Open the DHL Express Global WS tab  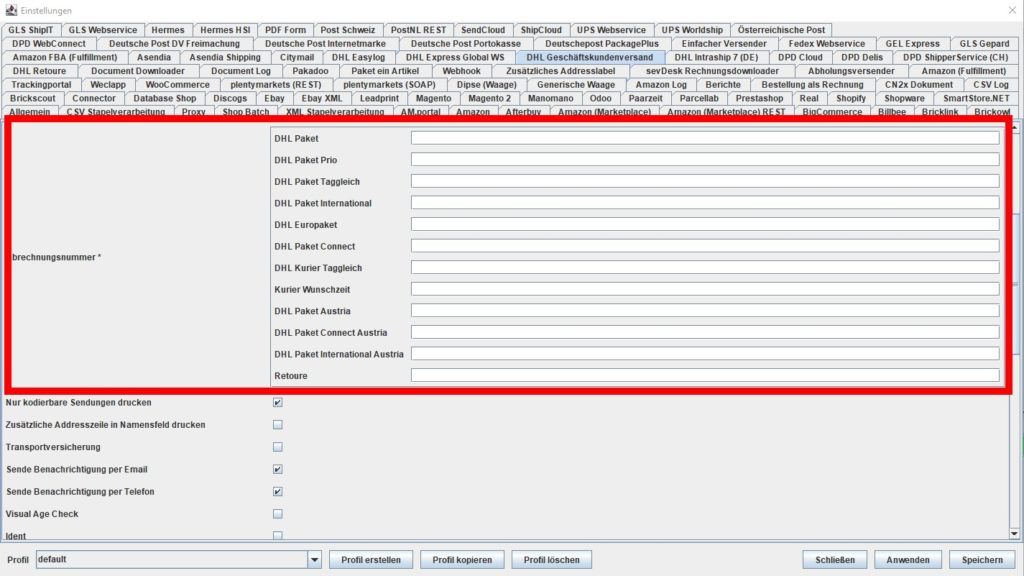(x=455, y=57)
